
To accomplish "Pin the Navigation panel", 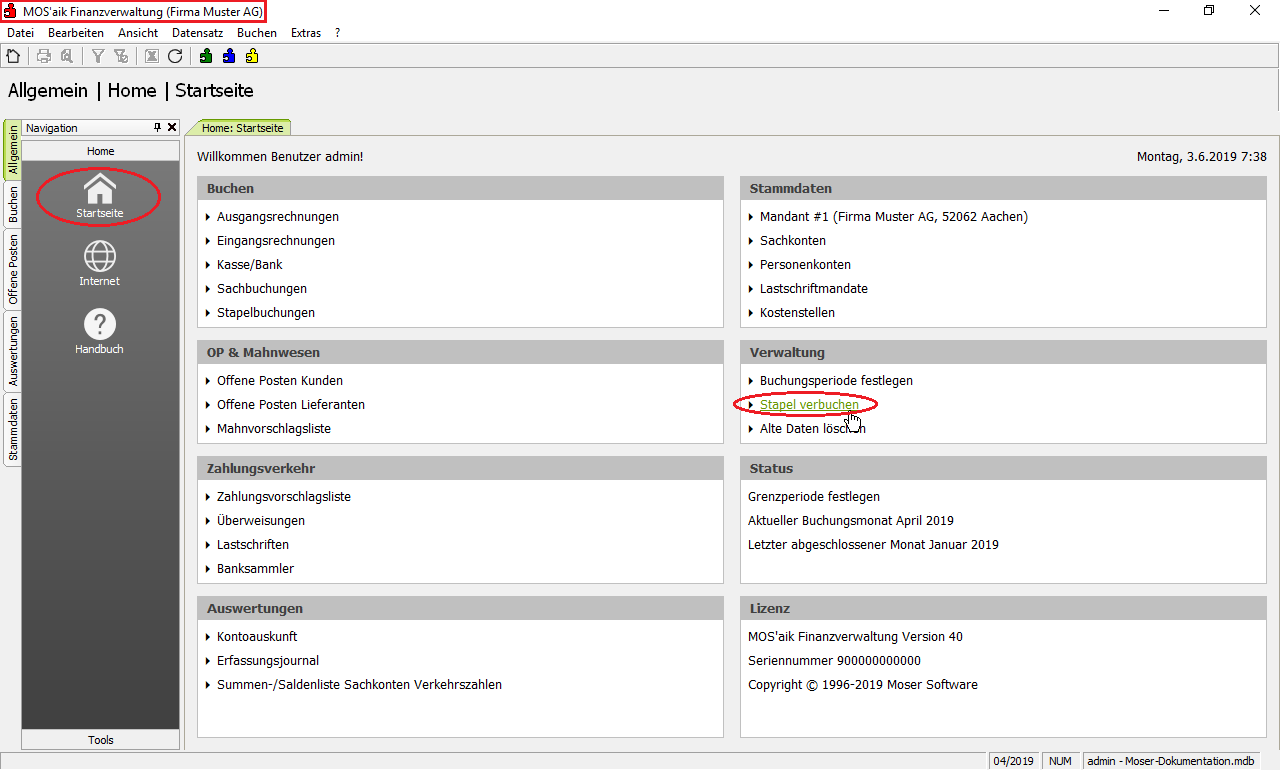I will (157, 128).
